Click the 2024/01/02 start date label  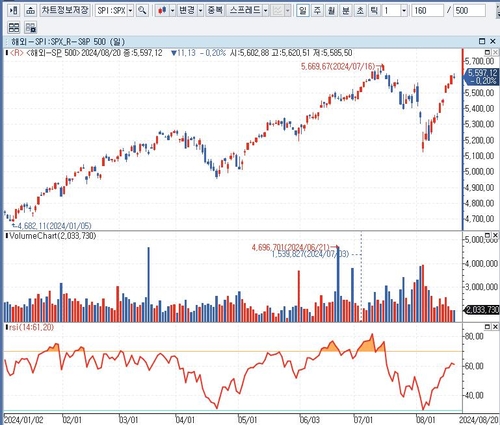pyautogui.click(x=23, y=419)
